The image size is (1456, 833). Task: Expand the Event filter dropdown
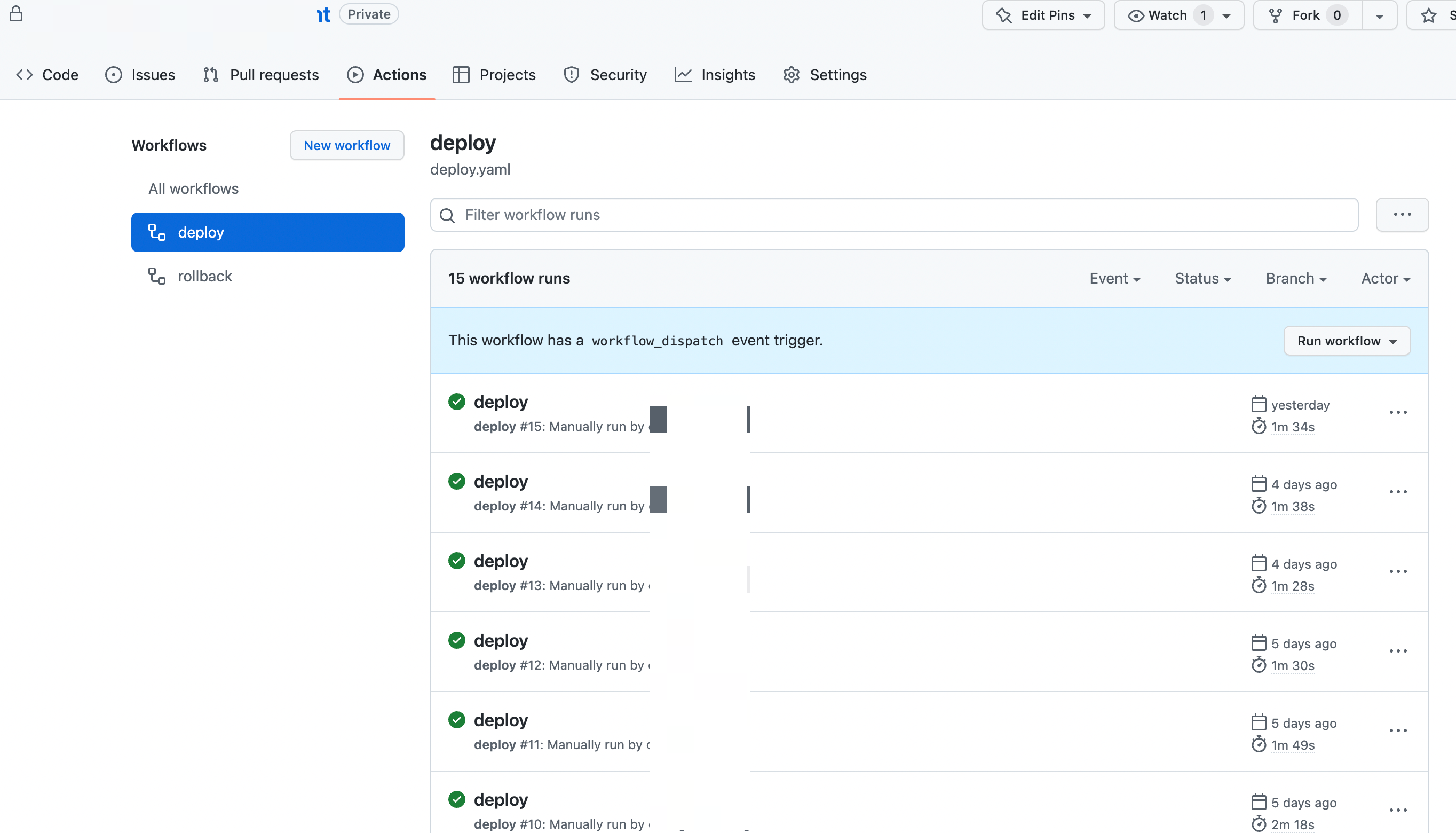(1114, 279)
